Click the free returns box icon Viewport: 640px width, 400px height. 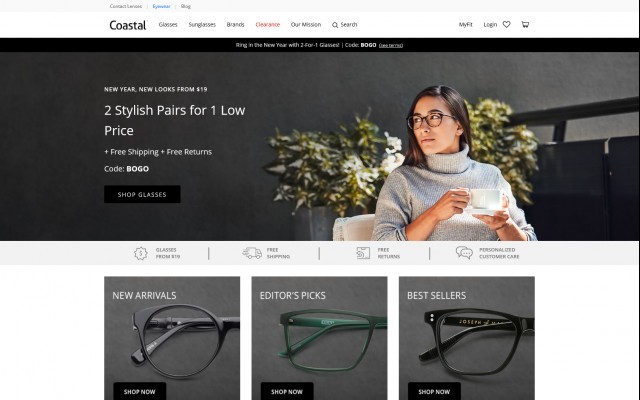pos(363,253)
